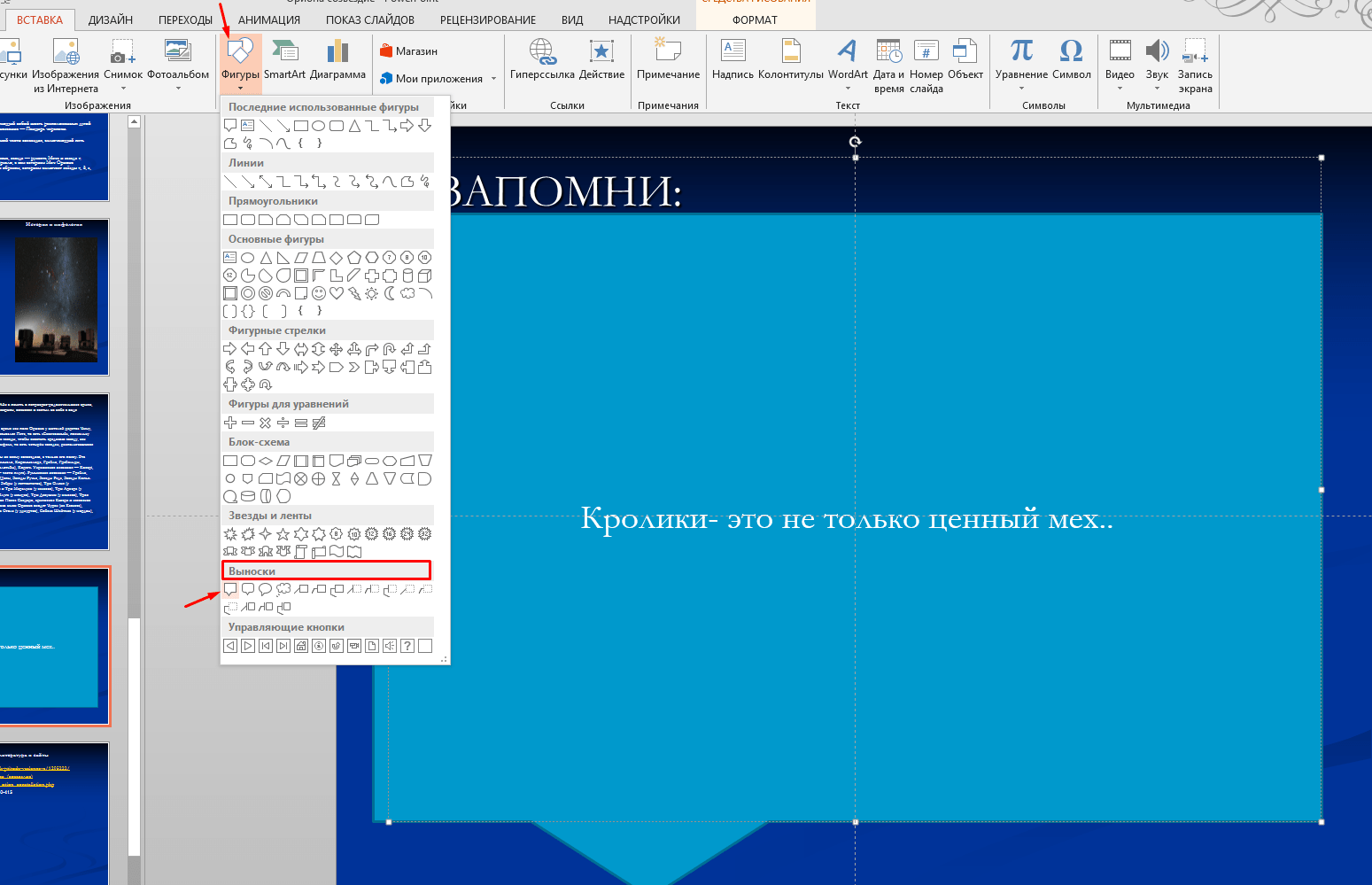Open the Уравнение dropdown menu

pyautogui.click(x=1021, y=88)
